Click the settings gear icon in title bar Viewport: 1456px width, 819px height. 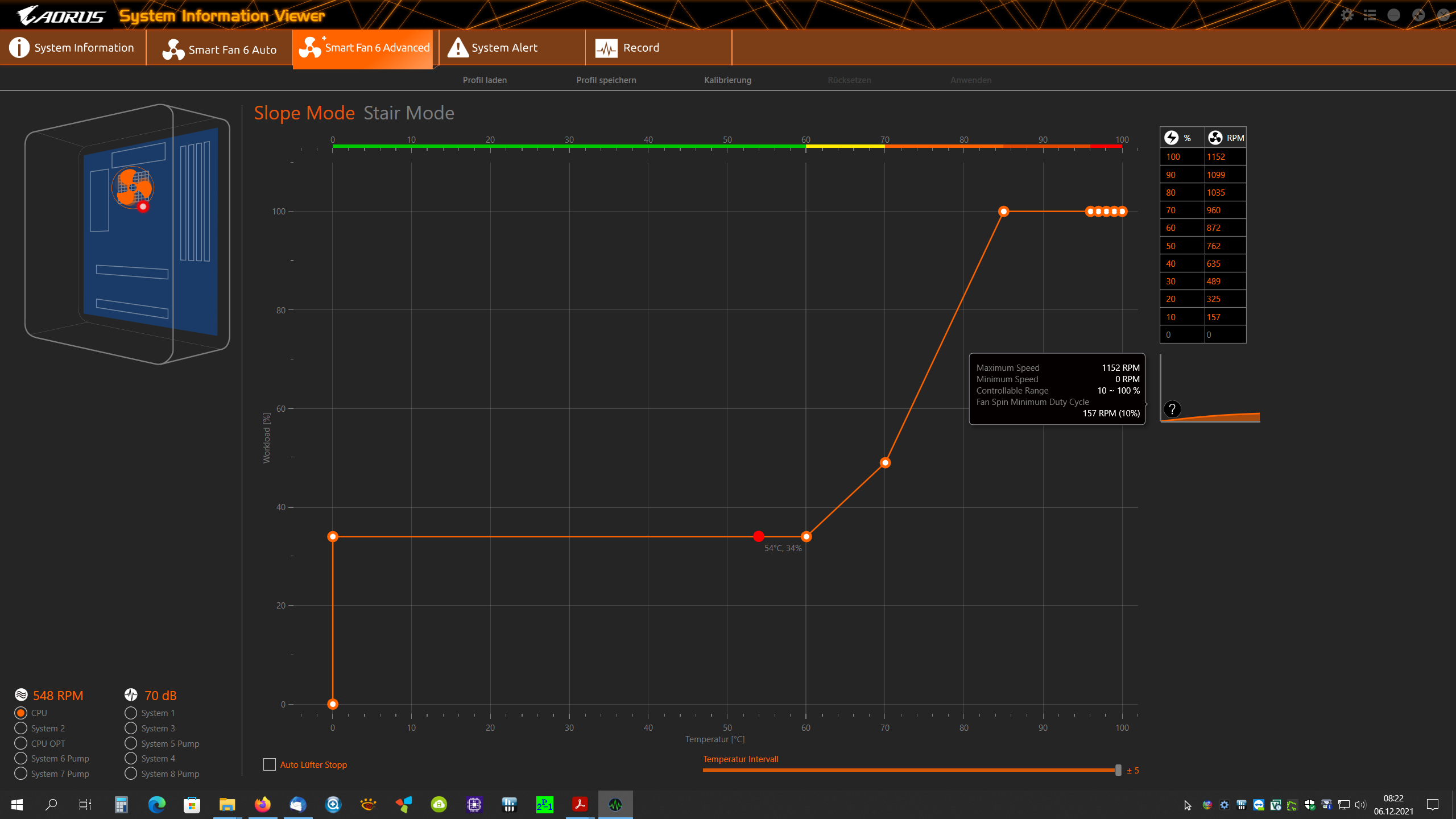tap(1347, 15)
